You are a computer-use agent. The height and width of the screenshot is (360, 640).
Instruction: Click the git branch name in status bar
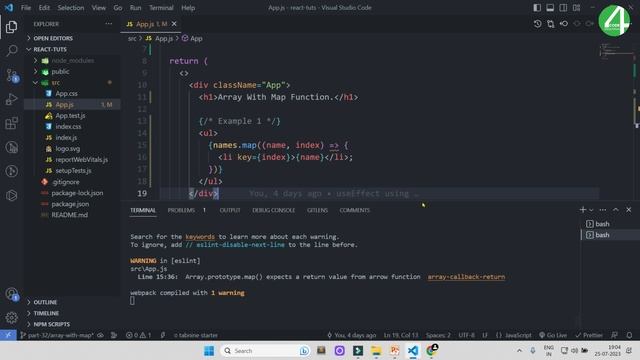[57, 335]
